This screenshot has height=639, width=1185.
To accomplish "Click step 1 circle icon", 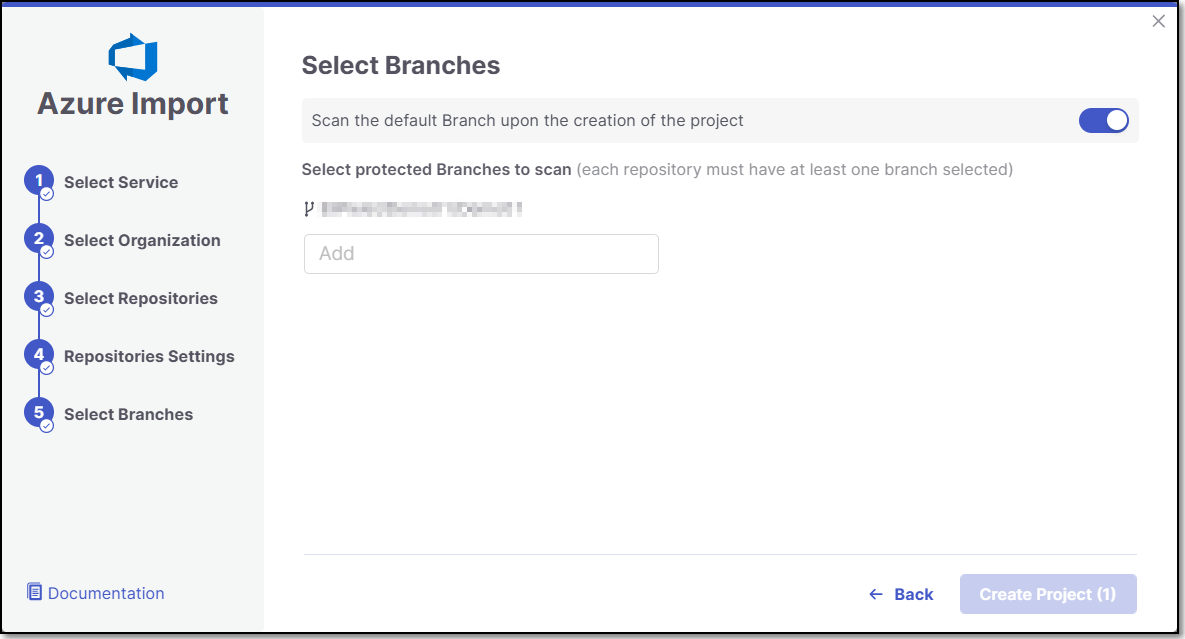I will click(39, 181).
